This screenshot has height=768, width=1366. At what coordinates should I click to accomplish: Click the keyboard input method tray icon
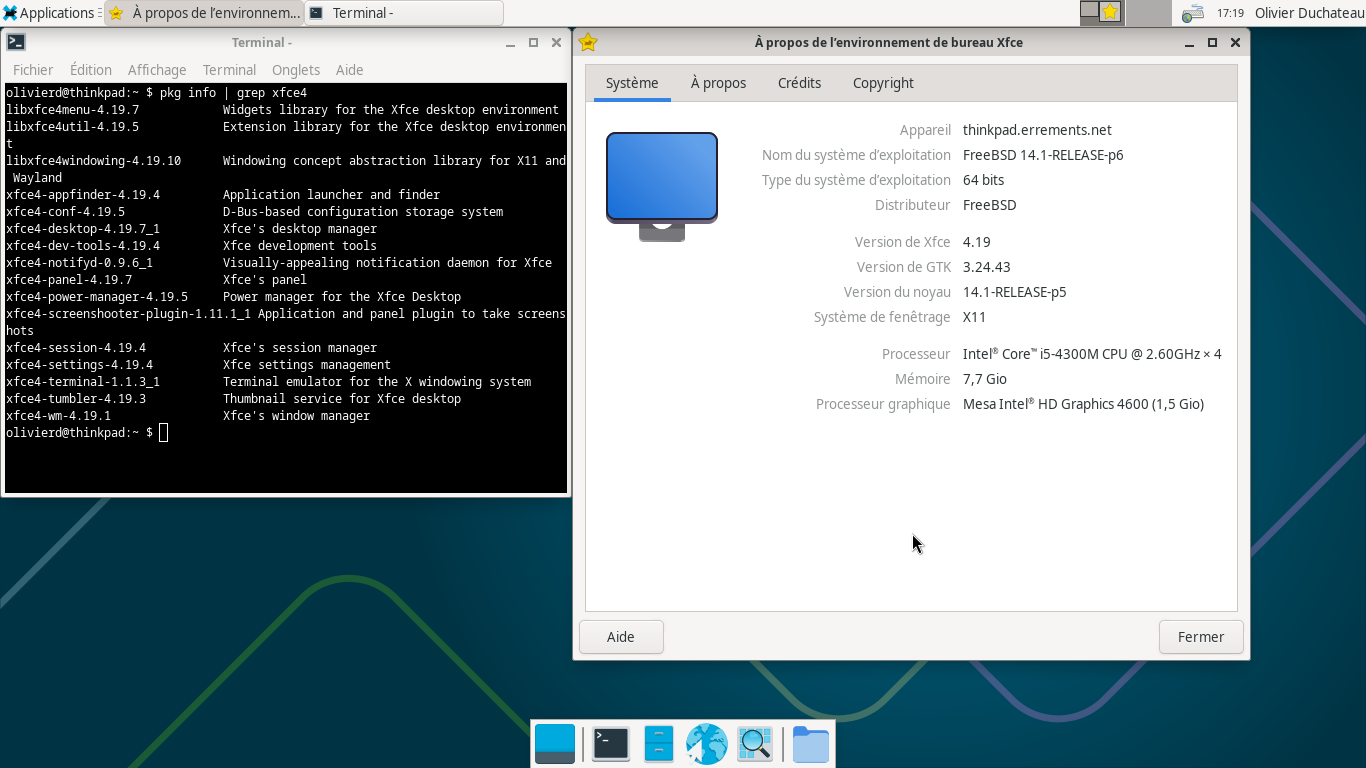(1192, 14)
